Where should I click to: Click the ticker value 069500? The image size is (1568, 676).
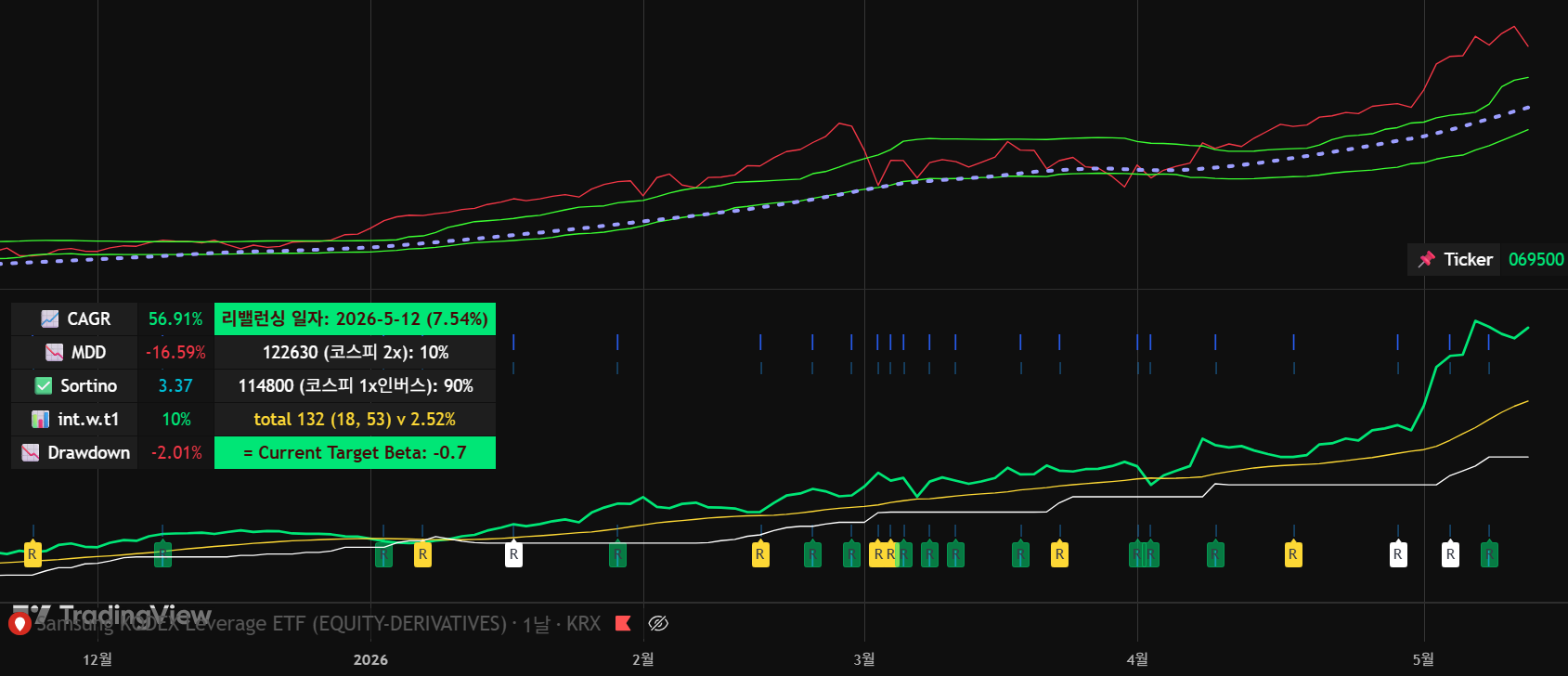pyautogui.click(x=1536, y=260)
